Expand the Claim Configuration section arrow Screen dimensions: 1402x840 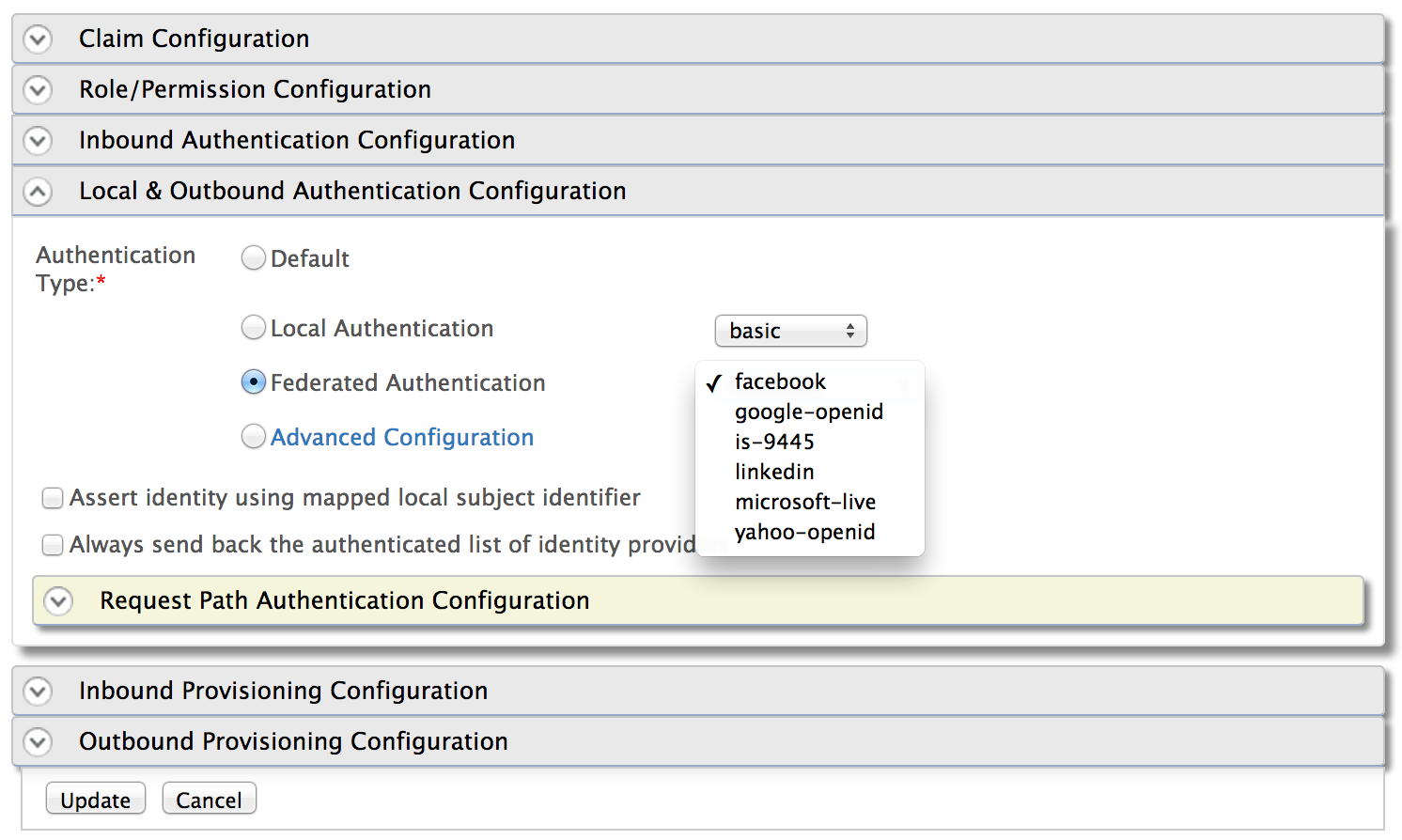38,39
